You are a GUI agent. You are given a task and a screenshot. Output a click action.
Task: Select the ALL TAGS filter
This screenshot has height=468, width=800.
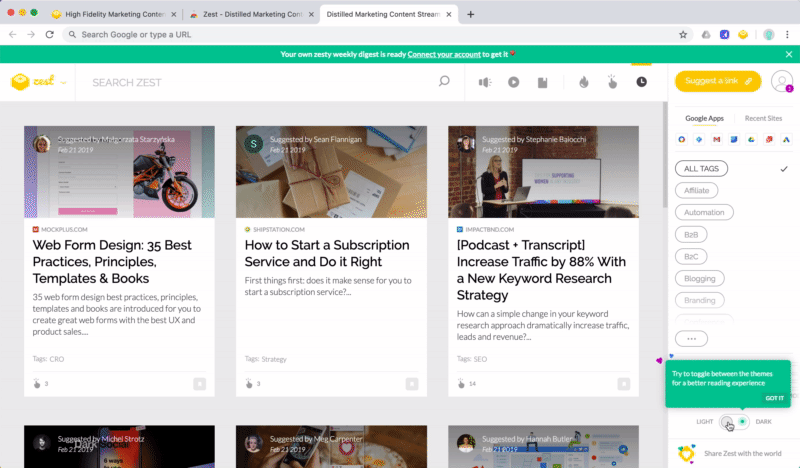[701, 168]
